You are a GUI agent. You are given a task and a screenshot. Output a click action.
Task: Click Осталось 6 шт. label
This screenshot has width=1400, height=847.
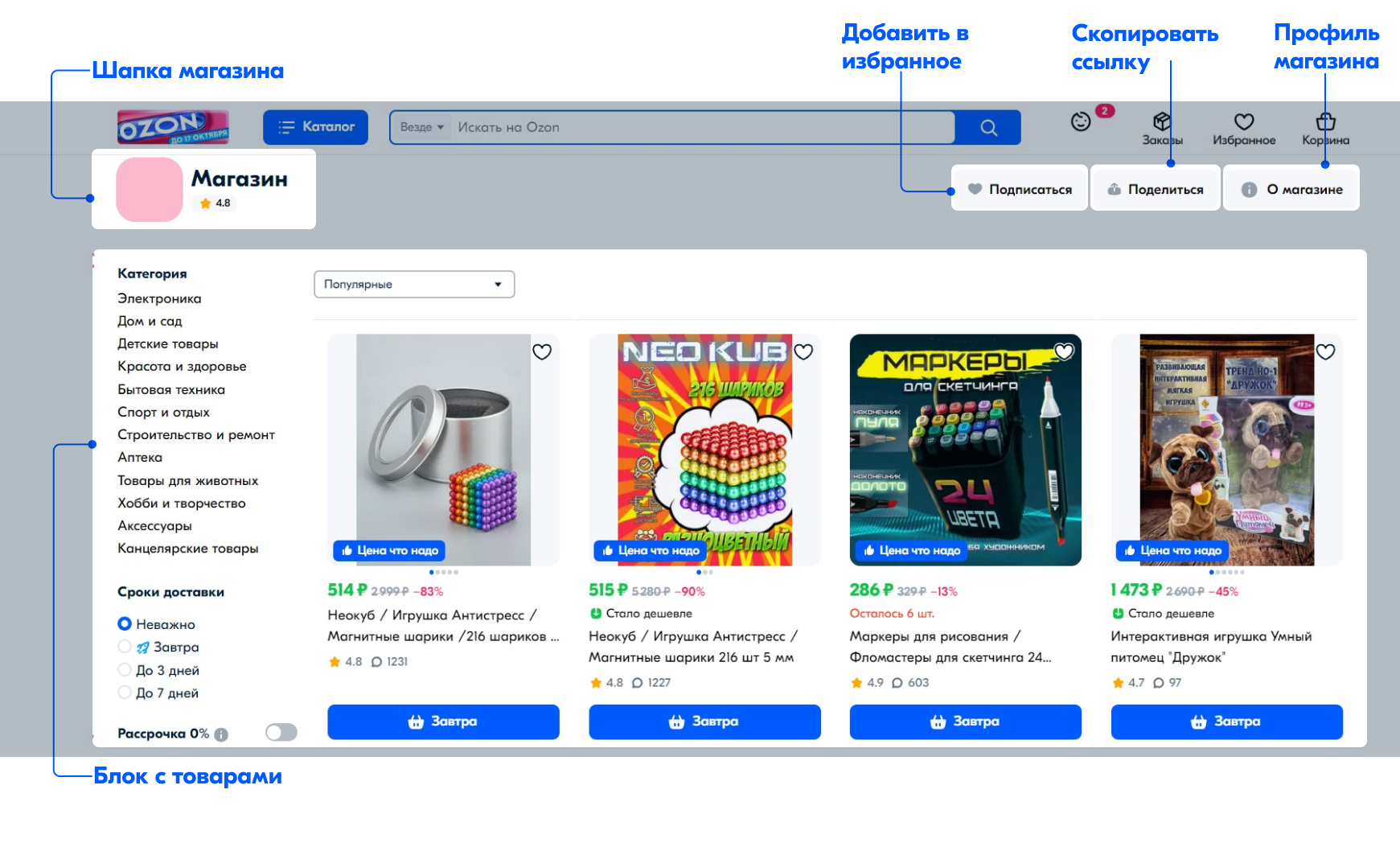[x=892, y=613]
